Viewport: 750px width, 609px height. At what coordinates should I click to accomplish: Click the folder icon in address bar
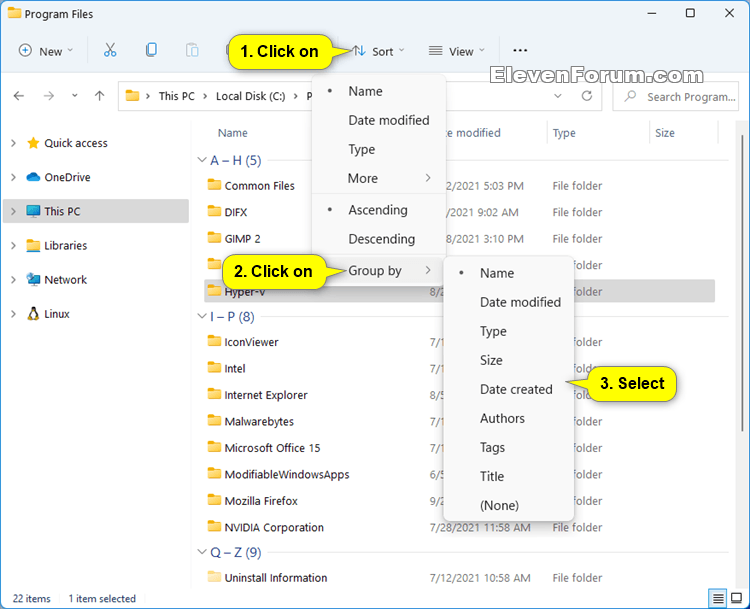tap(132, 96)
